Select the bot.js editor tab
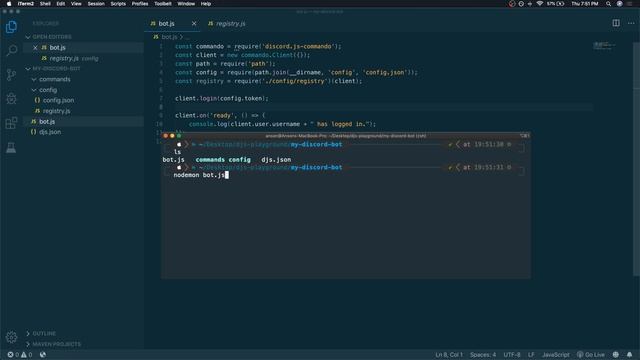 click(167, 24)
